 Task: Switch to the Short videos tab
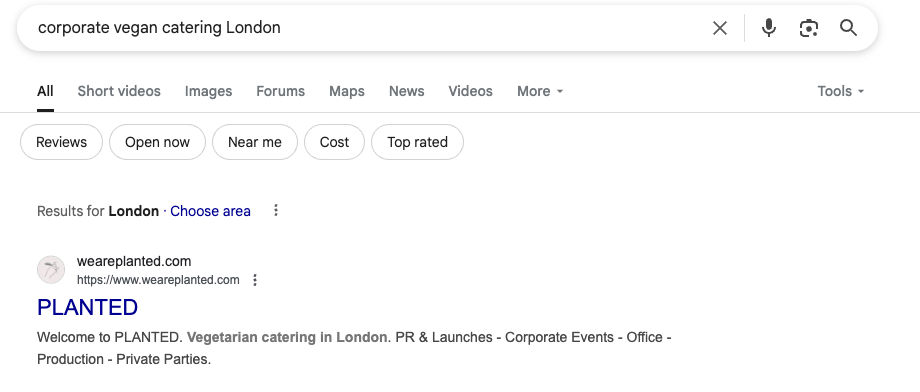pos(119,92)
